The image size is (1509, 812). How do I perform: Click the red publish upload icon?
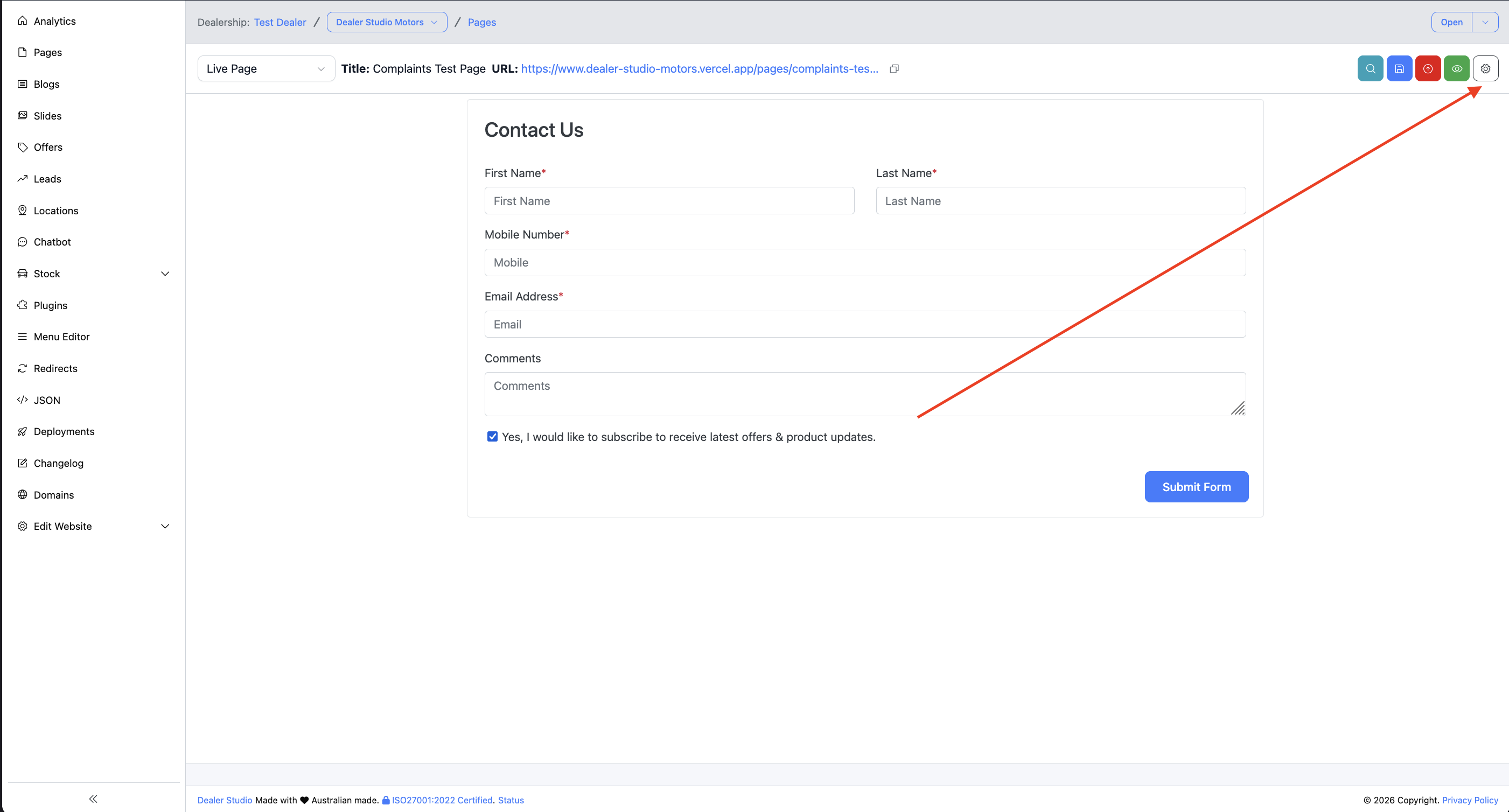pos(1428,68)
